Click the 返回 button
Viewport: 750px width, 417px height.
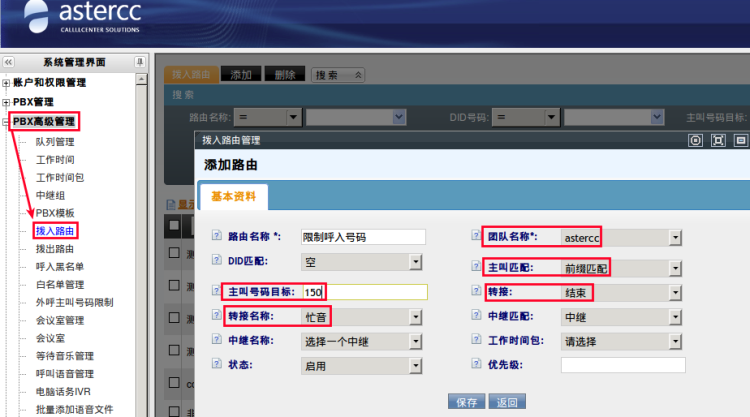click(x=507, y=402)
